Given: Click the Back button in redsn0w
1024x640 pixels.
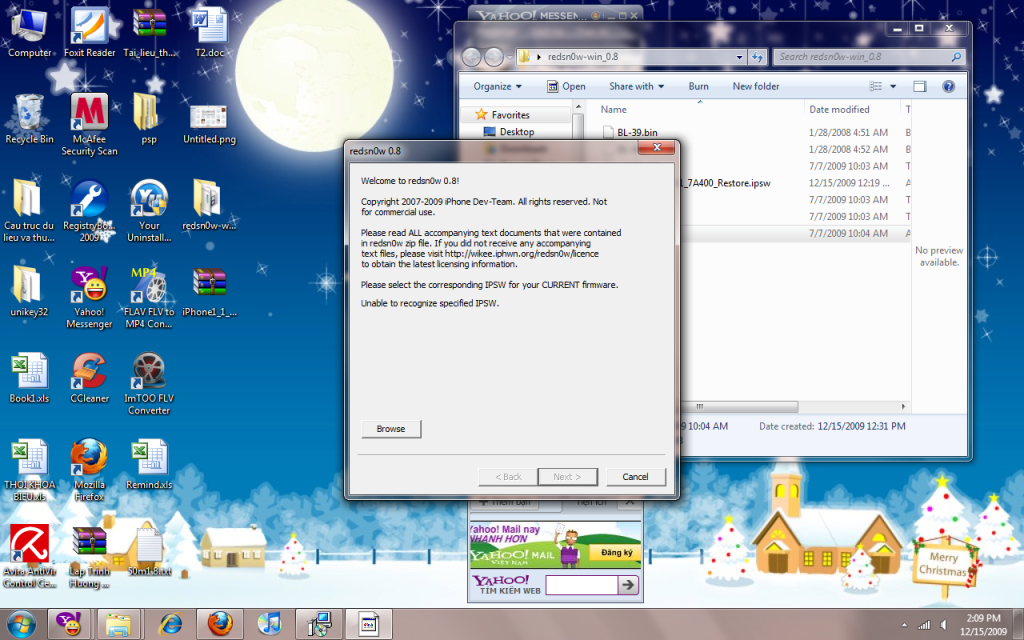Looking at the screenshot, I should 508,477.
